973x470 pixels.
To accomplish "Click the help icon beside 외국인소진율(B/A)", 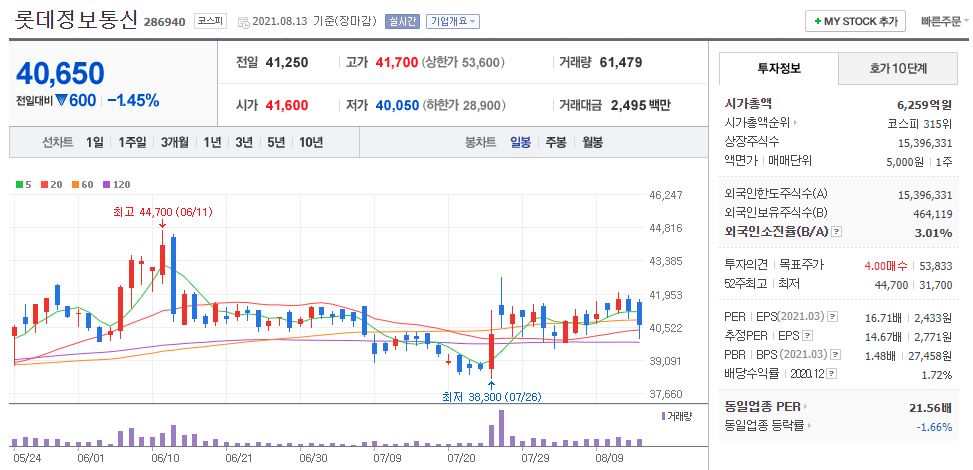I will (x=836, y=232).
